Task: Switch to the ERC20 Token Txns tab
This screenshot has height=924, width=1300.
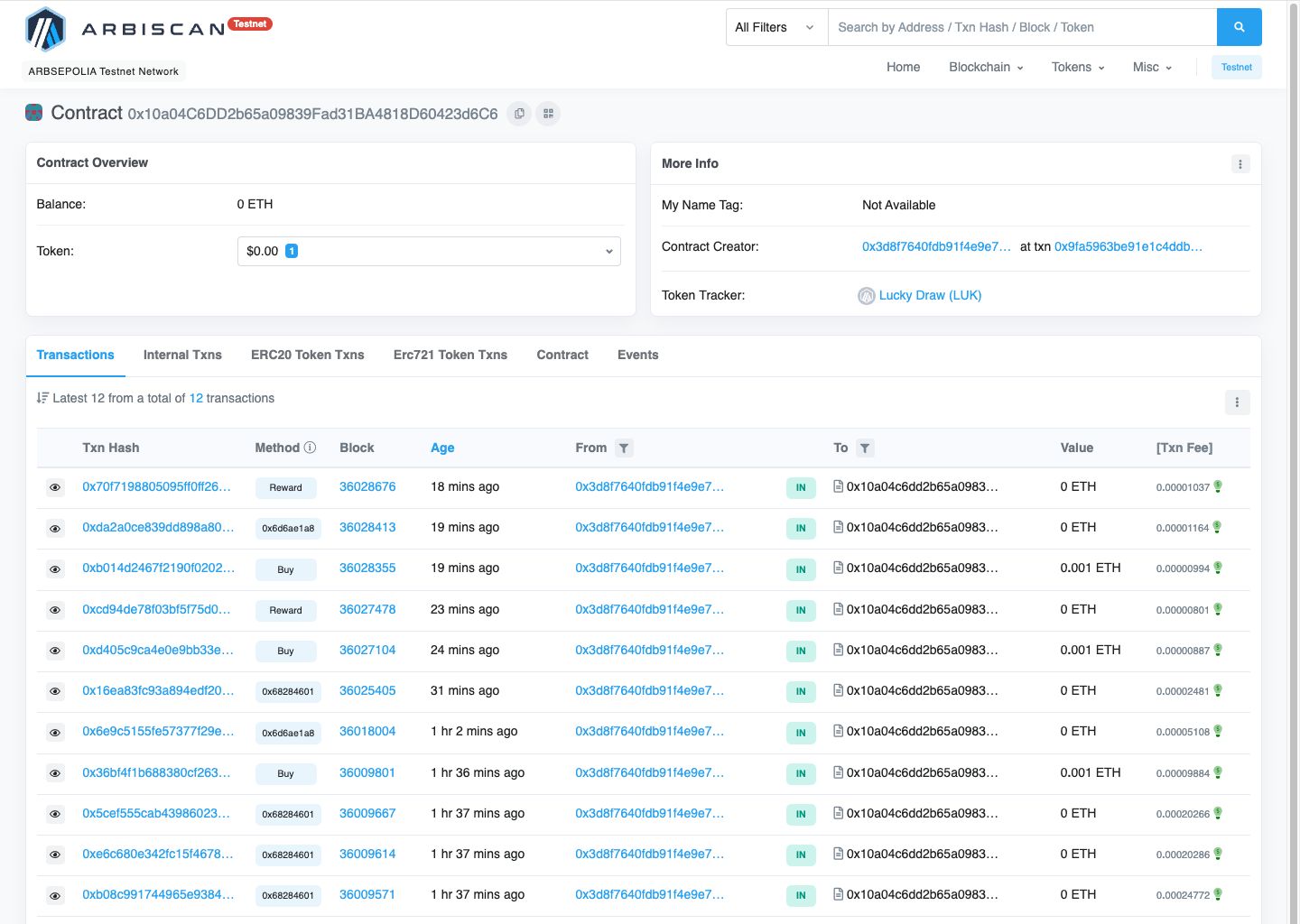Action: tap(308, 356)
